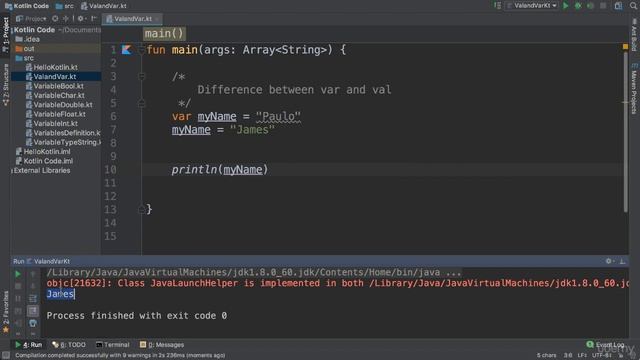640x360 pixels.
Task: Switch to the 4: Run tool tab
Action: pyautogui.click(x=29, y=345)
